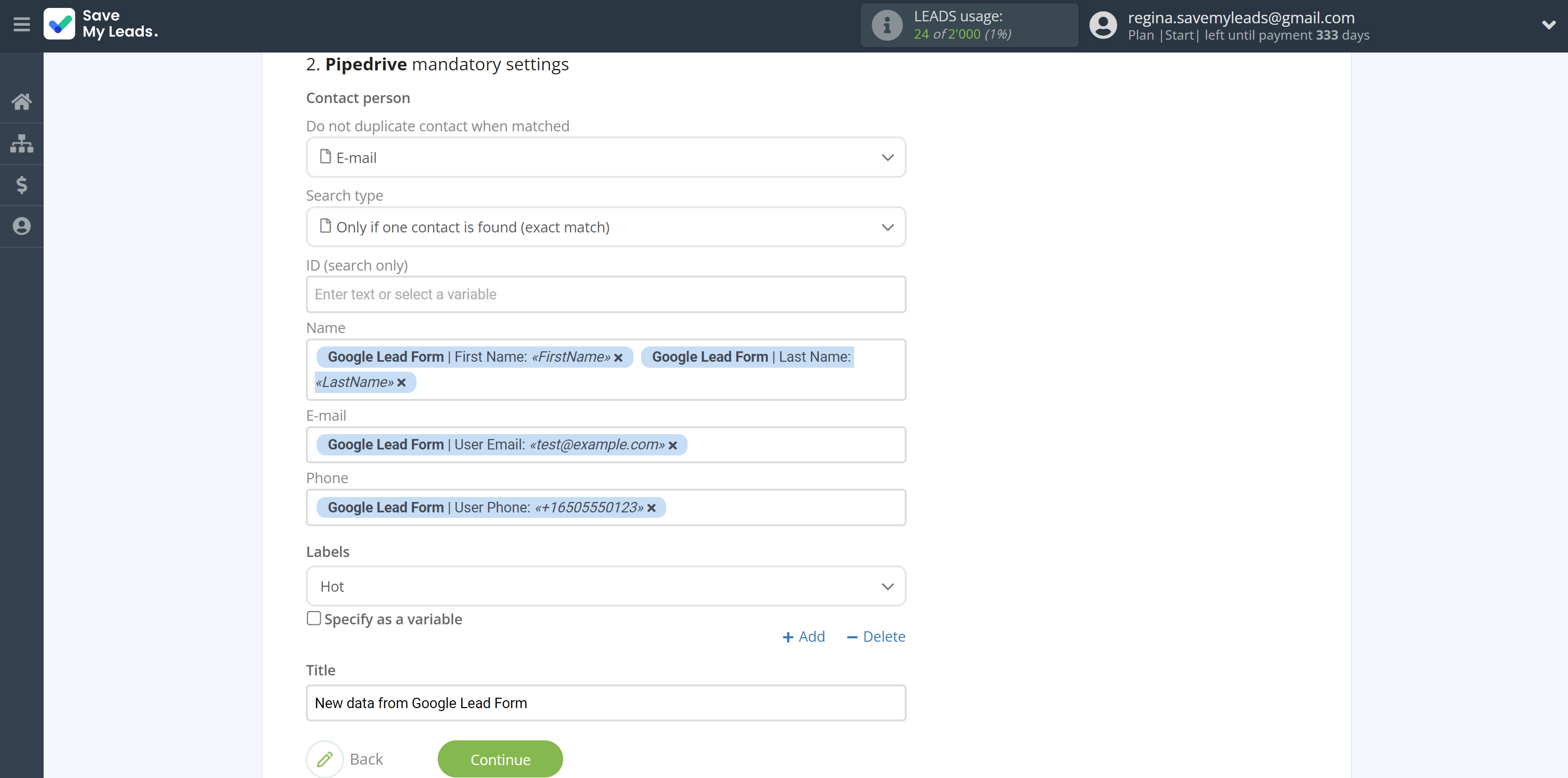1568x778 pixels.
Task: Click the LEADS usage info icon
Action: coord(887,26)
